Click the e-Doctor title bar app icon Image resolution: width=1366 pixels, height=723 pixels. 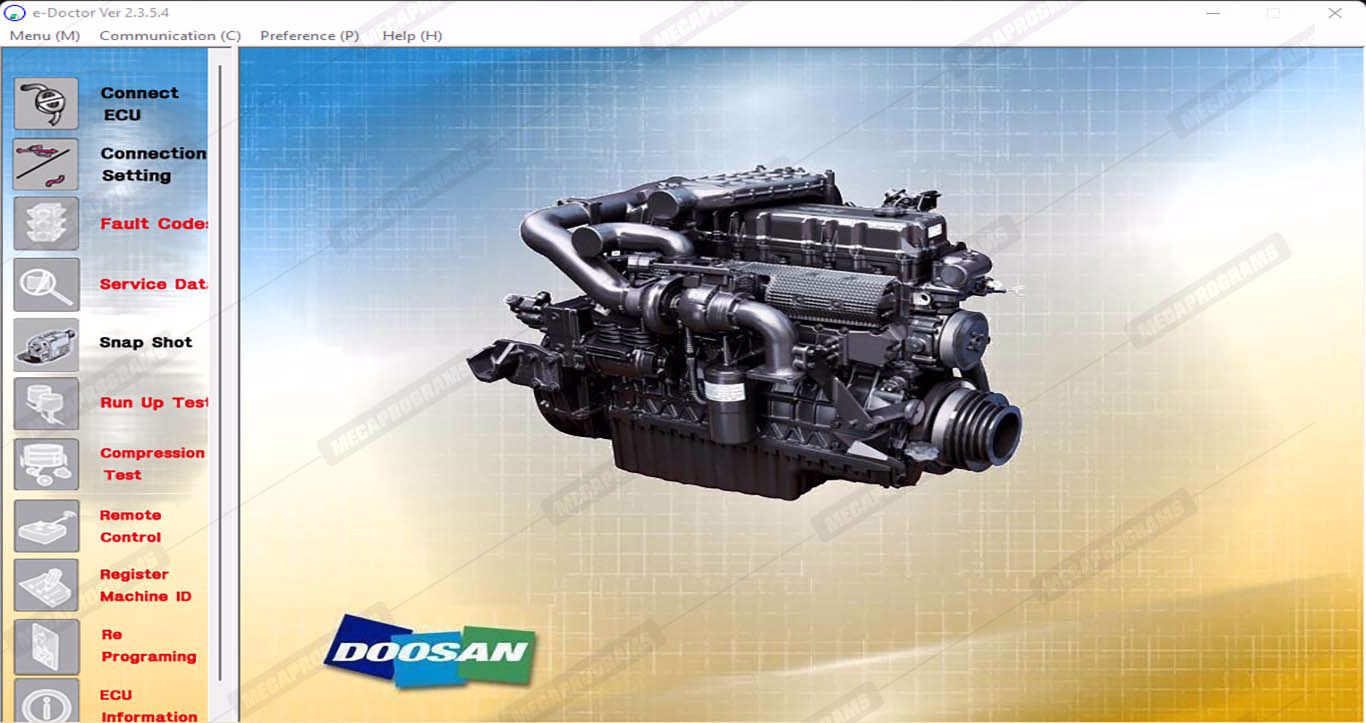16,13
